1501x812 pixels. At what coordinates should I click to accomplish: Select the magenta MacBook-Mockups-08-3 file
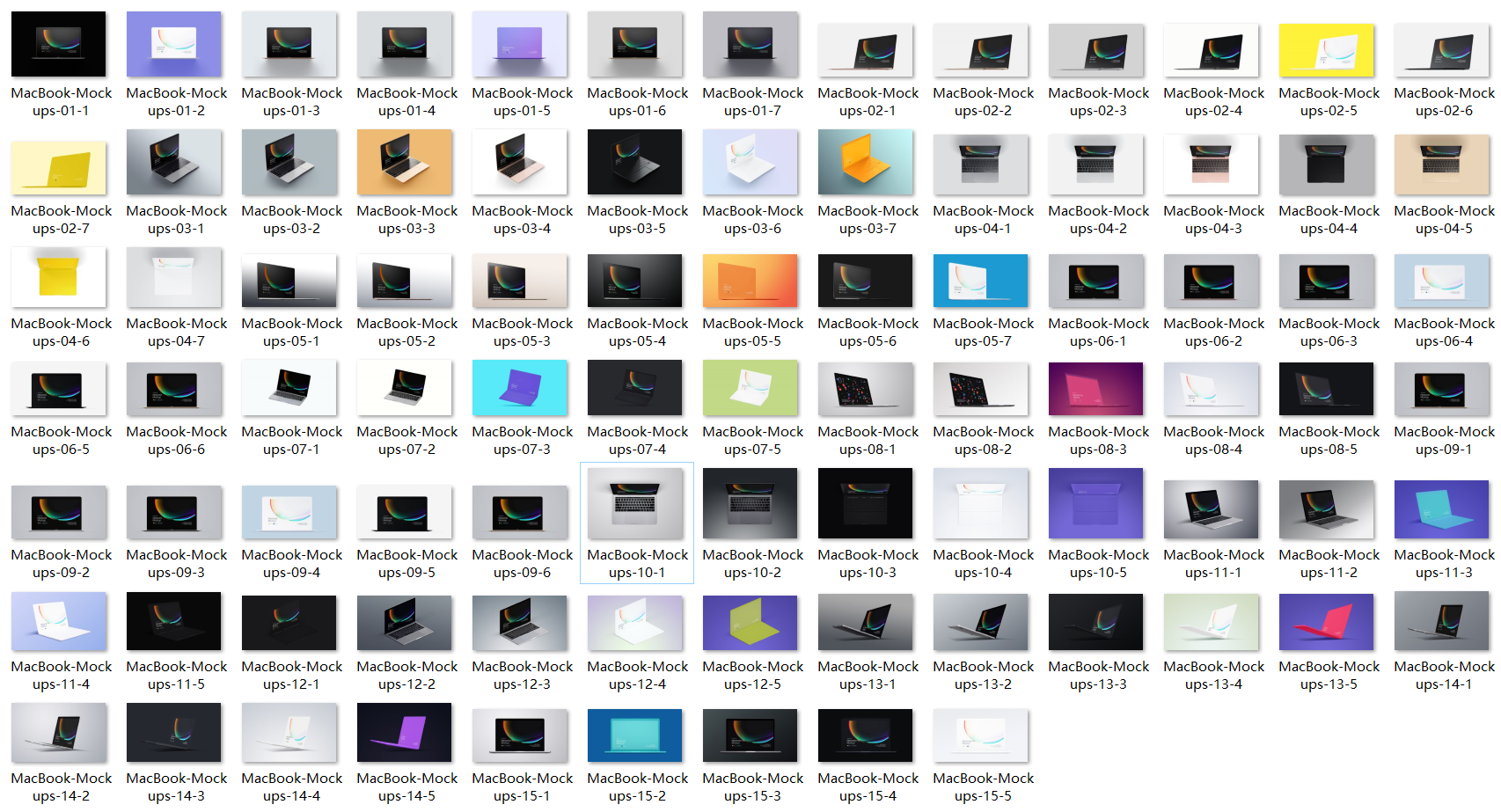click(x=1096, y=388)
